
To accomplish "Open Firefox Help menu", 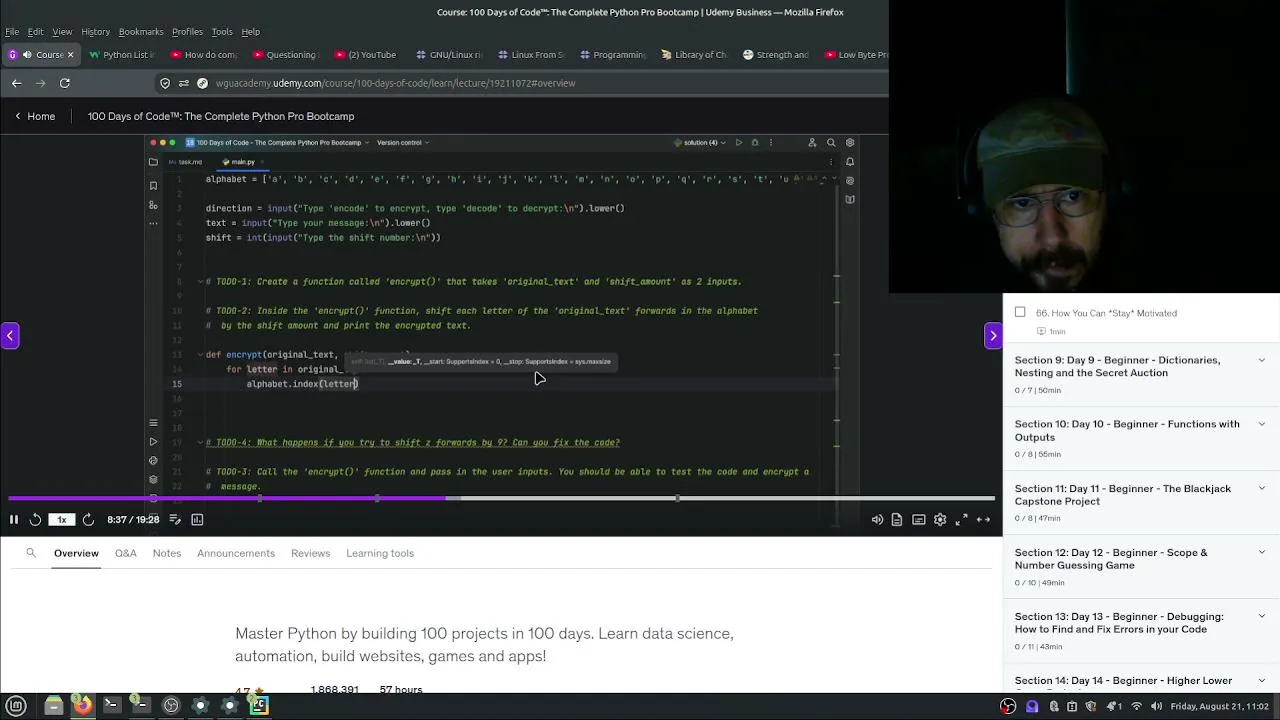I will tap(251, 32).
